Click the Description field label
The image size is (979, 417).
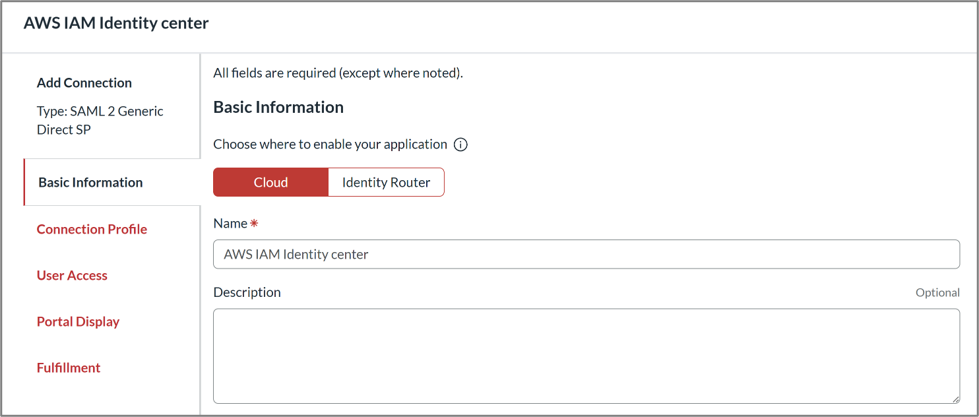(247, 292)
